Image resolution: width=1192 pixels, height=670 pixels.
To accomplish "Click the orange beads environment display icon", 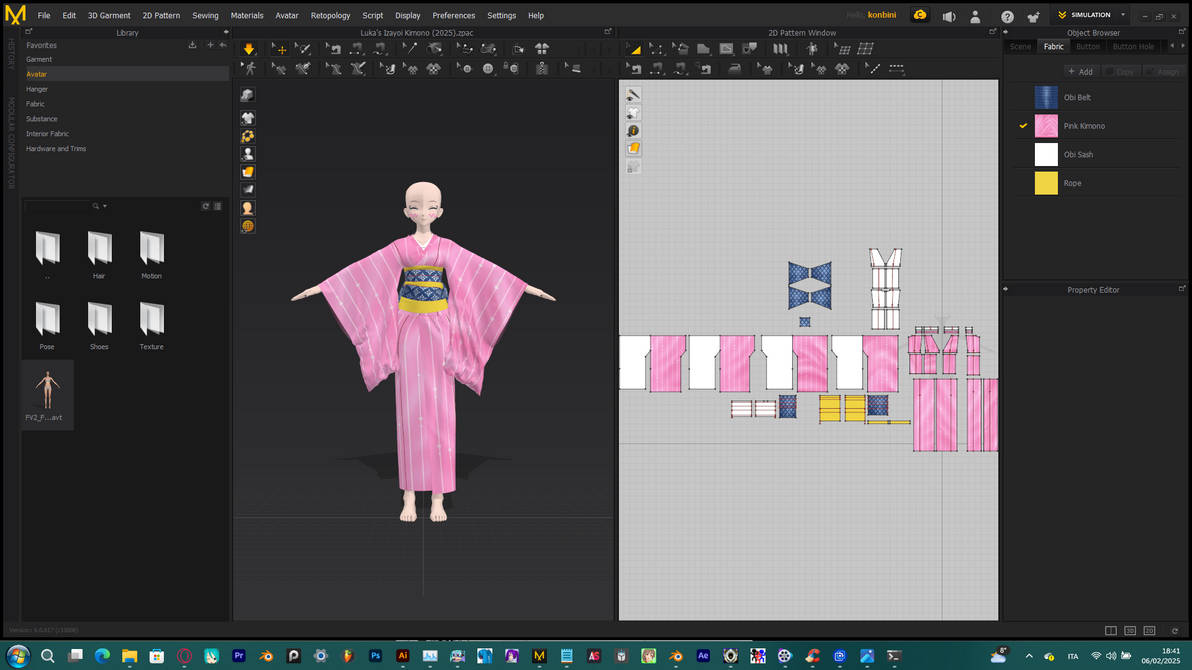I will coord(248,136).
